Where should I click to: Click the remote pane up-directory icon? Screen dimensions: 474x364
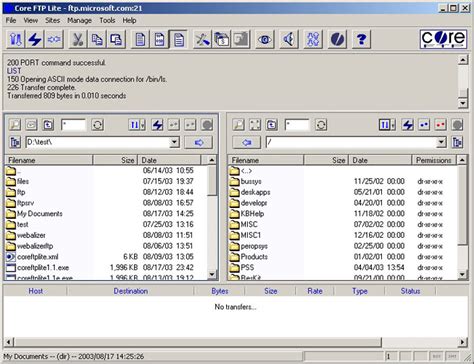(x=272, y=125)
